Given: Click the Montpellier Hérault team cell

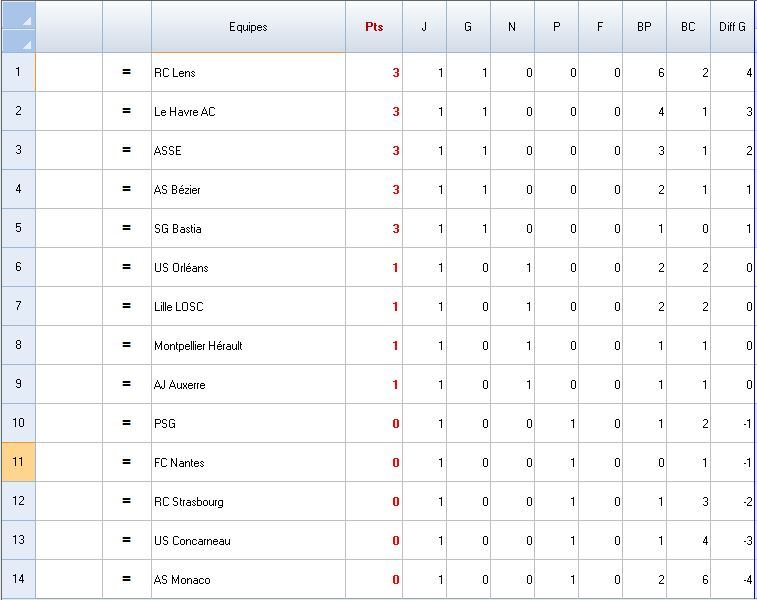Looking at the screenshot, I should click(x=248, y=345).
